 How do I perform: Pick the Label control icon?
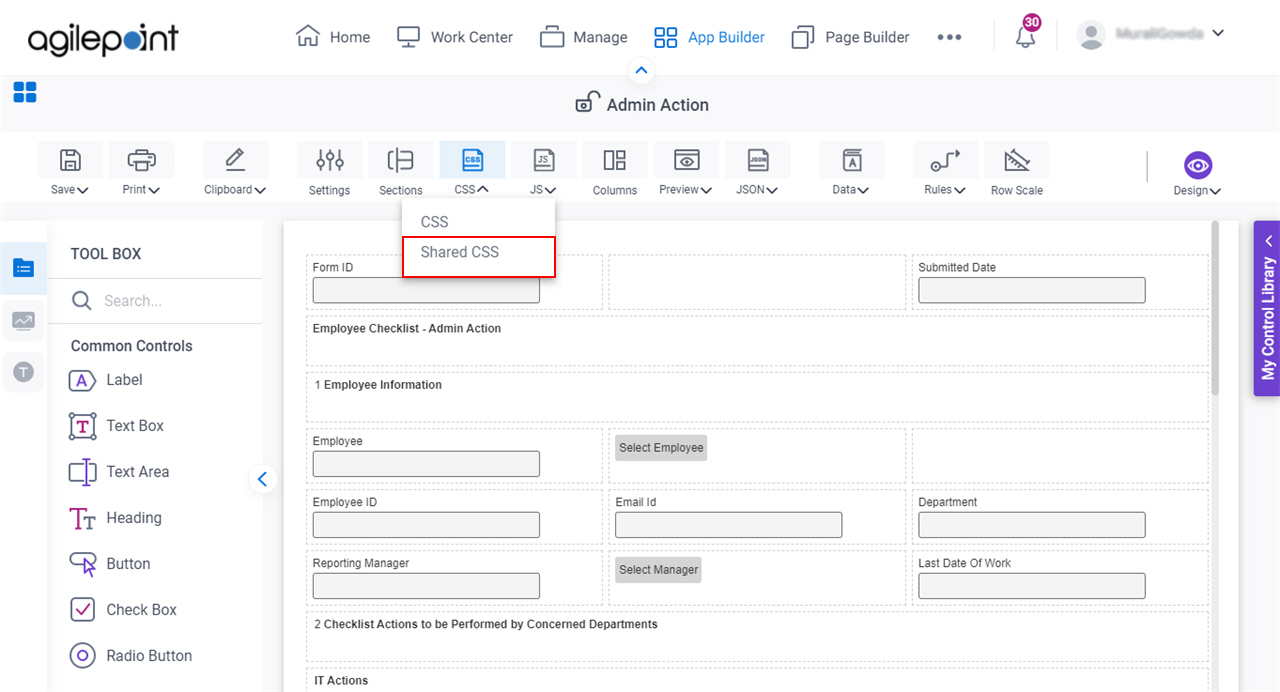tap(82, 380)
